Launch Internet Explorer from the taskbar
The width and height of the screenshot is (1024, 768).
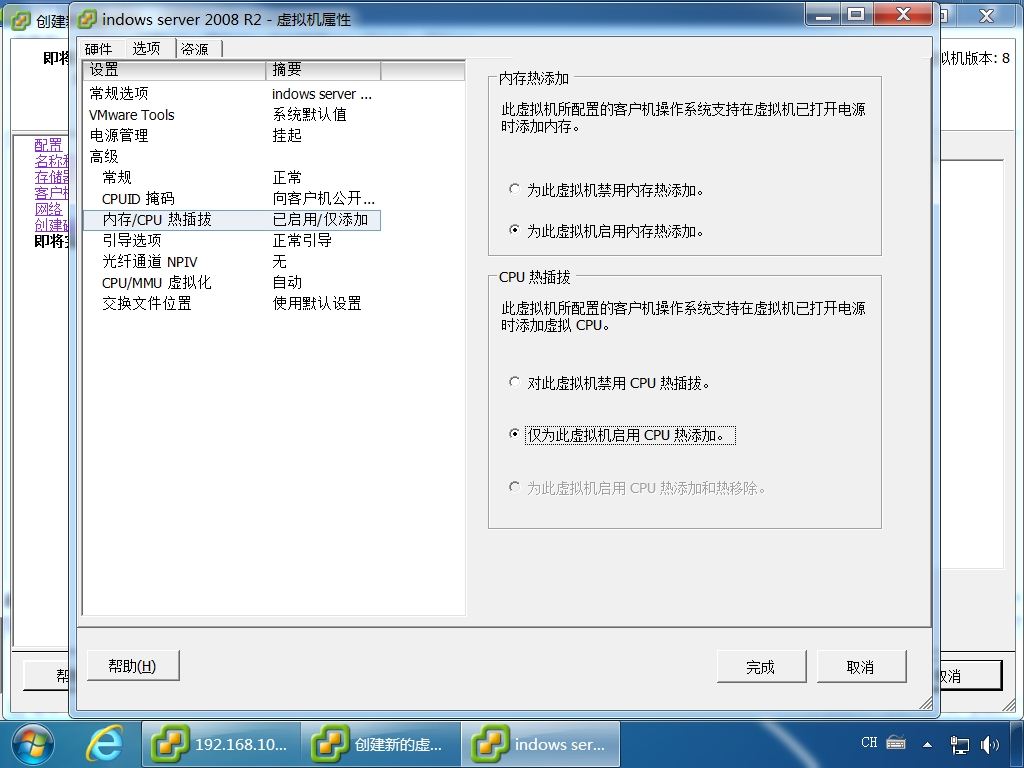tap(104, 744)
